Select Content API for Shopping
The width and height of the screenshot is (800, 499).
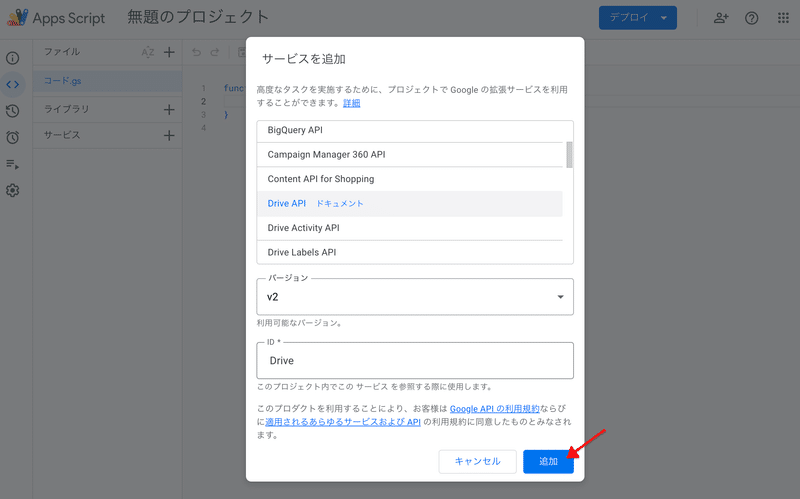point(410,179)
